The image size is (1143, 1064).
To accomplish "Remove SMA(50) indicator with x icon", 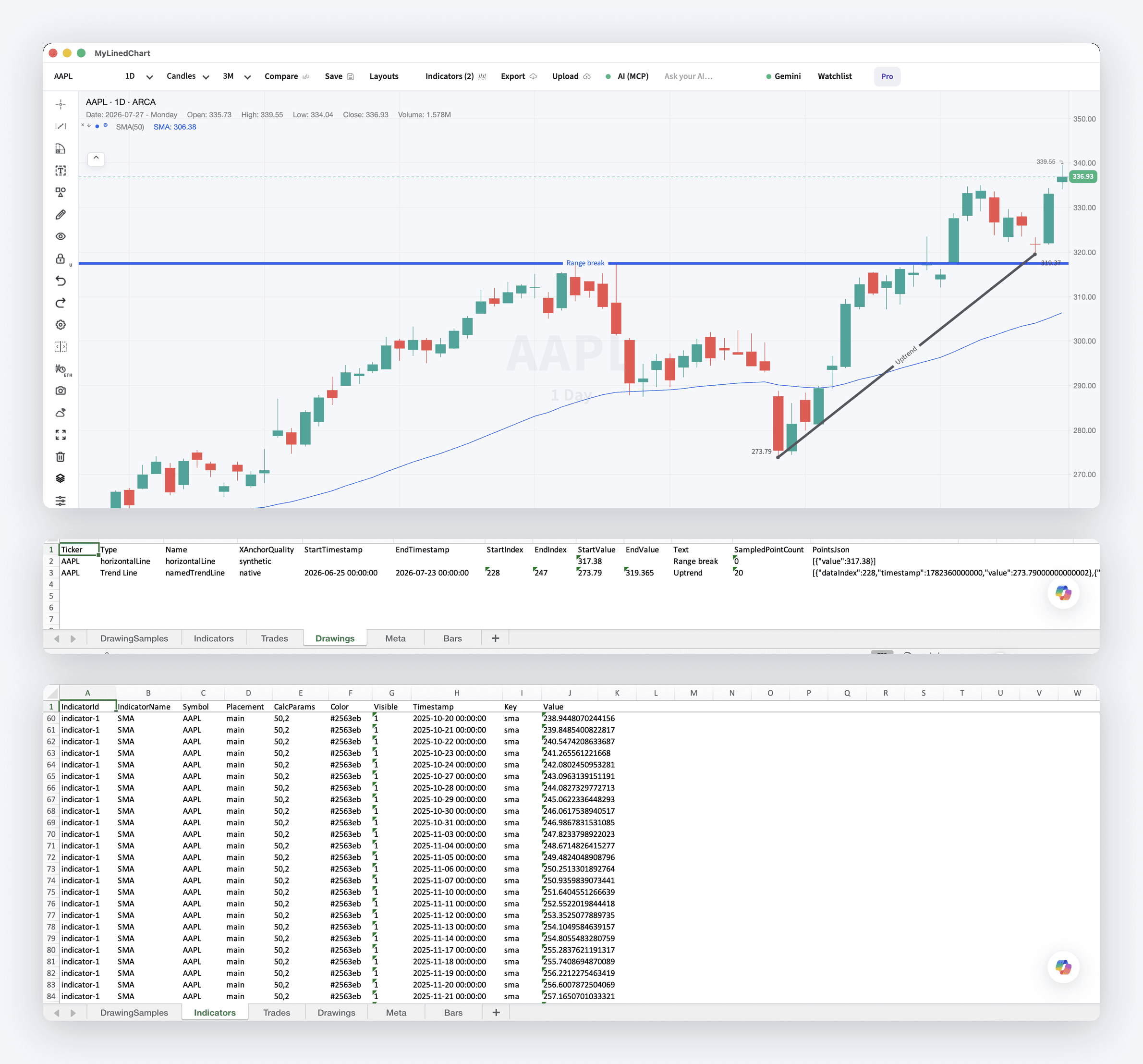I will pos(83,125).
